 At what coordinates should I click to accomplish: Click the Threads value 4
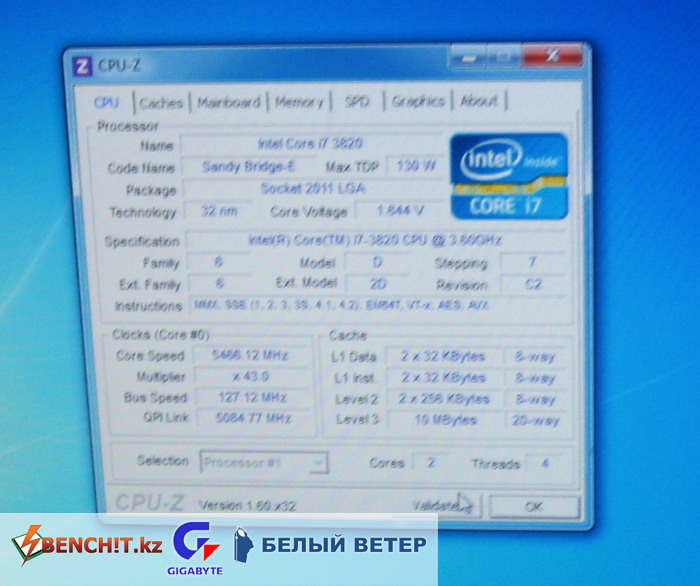pos(545,463)
